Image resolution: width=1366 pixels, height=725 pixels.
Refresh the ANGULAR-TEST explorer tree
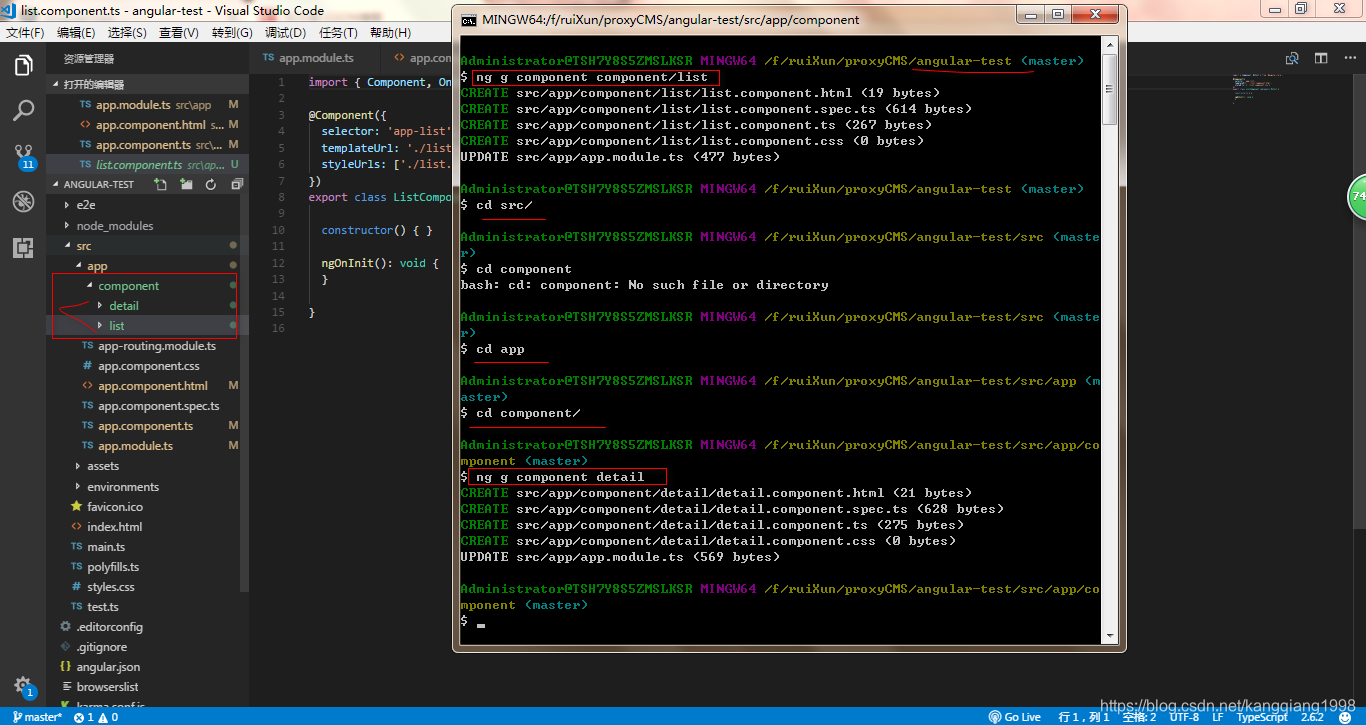tap(211, 185)
